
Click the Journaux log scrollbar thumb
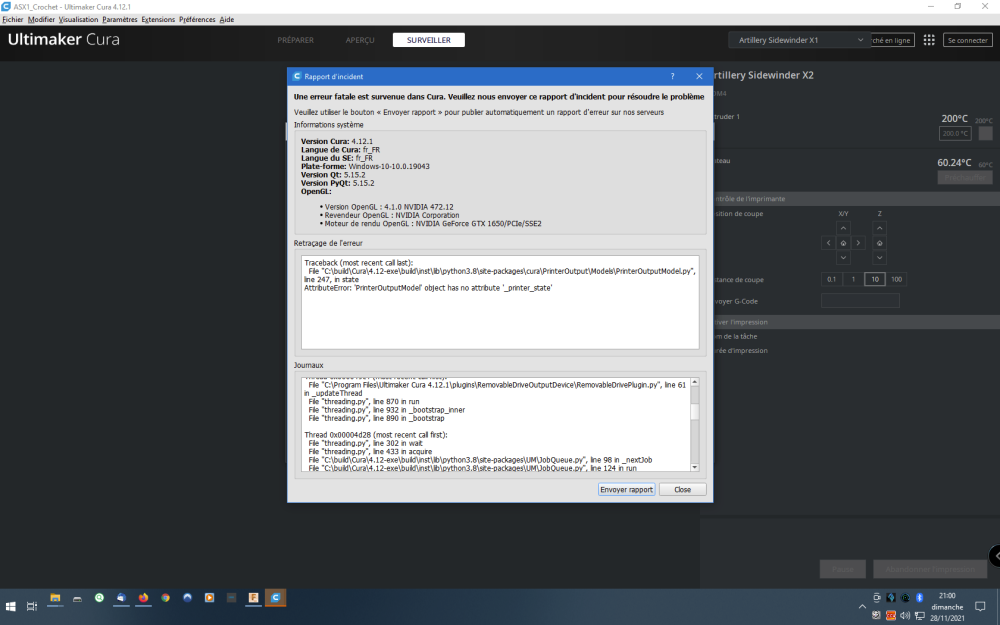pyautogui.click(x=695, y=412)
